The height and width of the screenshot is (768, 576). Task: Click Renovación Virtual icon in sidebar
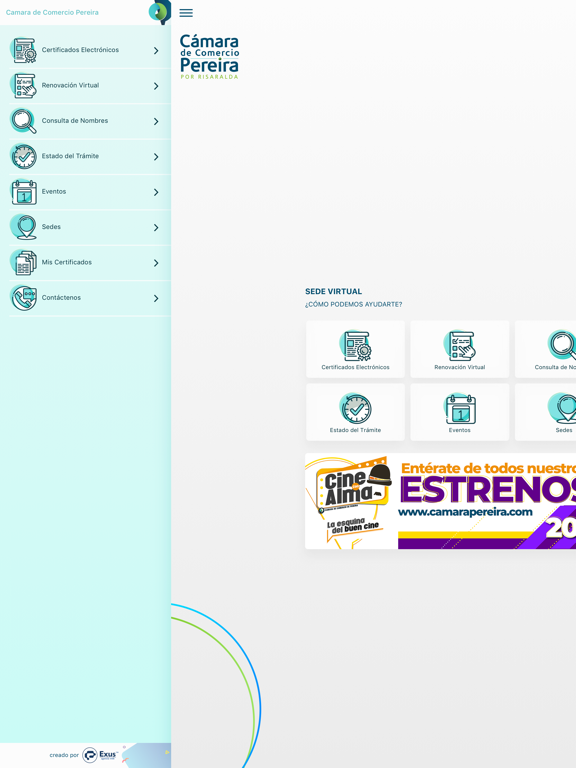click(x=24, y=85)
